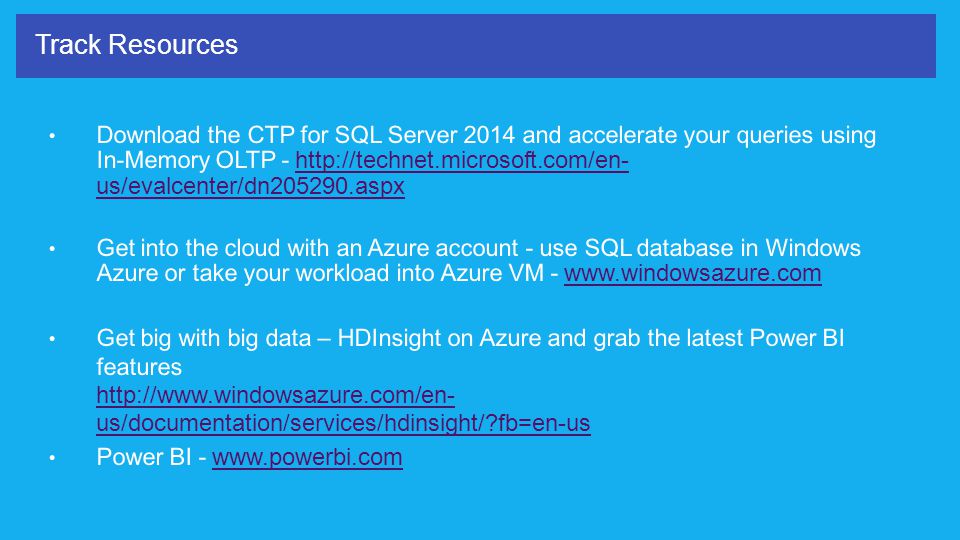This screenshot has height=540, width=960.
Task: Open the www.windowsazure.com link
Action: (692, 273)
